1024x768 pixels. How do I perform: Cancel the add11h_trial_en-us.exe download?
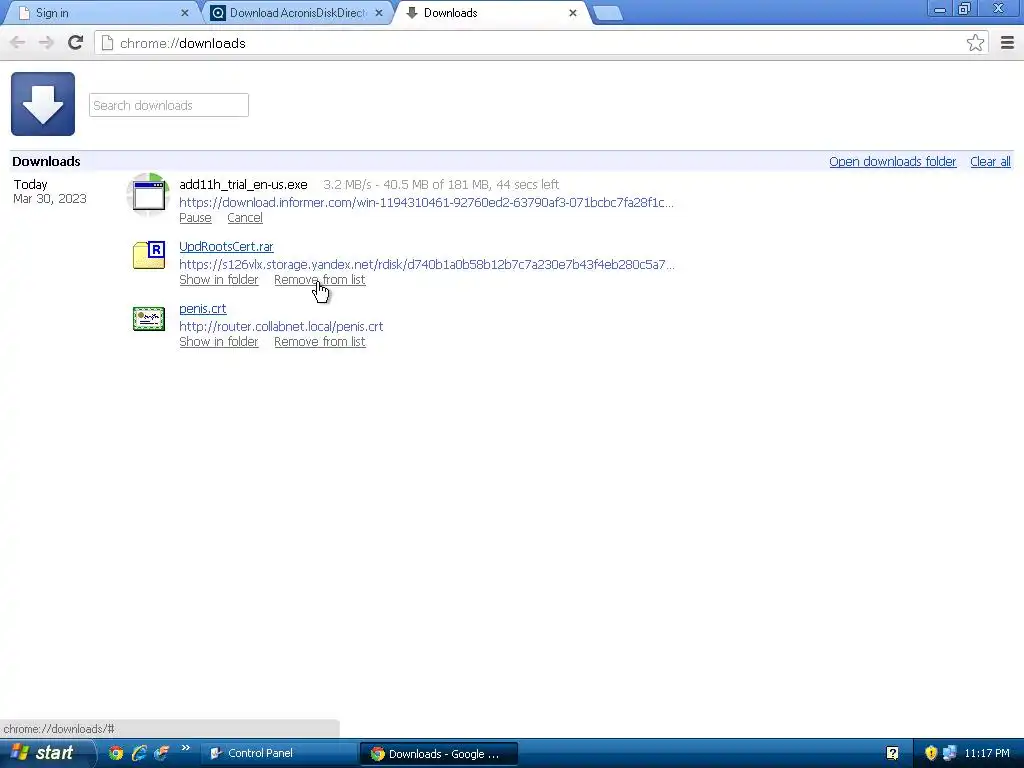coord(245,217)
